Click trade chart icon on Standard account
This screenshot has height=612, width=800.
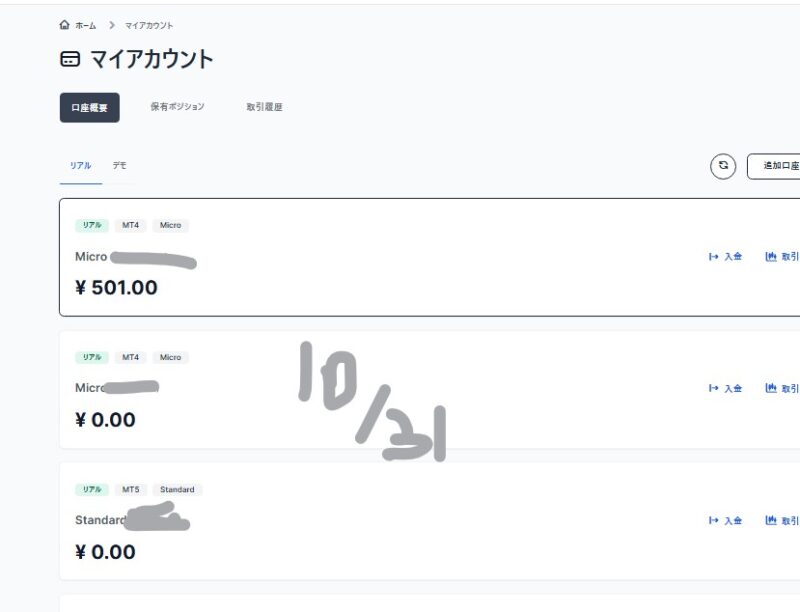click(771, 521)
